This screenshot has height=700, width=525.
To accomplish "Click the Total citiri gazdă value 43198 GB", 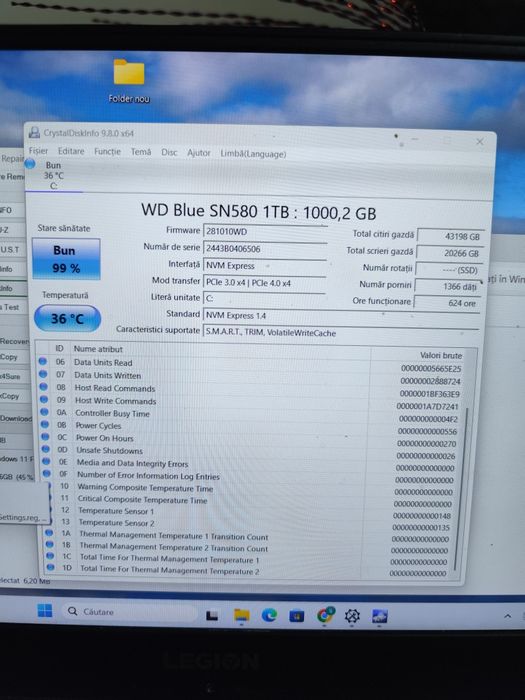I will (450, 237).
